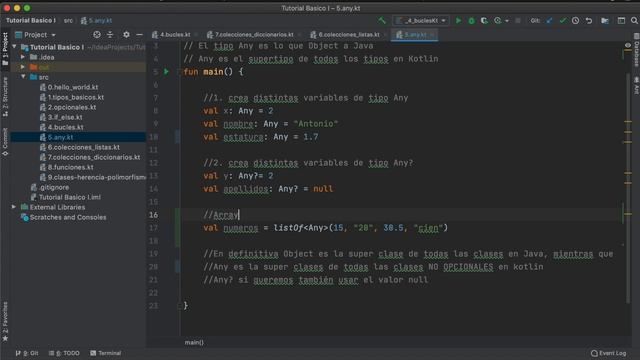Open 3.if_else.kt in project tree
The height and width of the screenshot is (360, 640).
(x=65, y=117)
